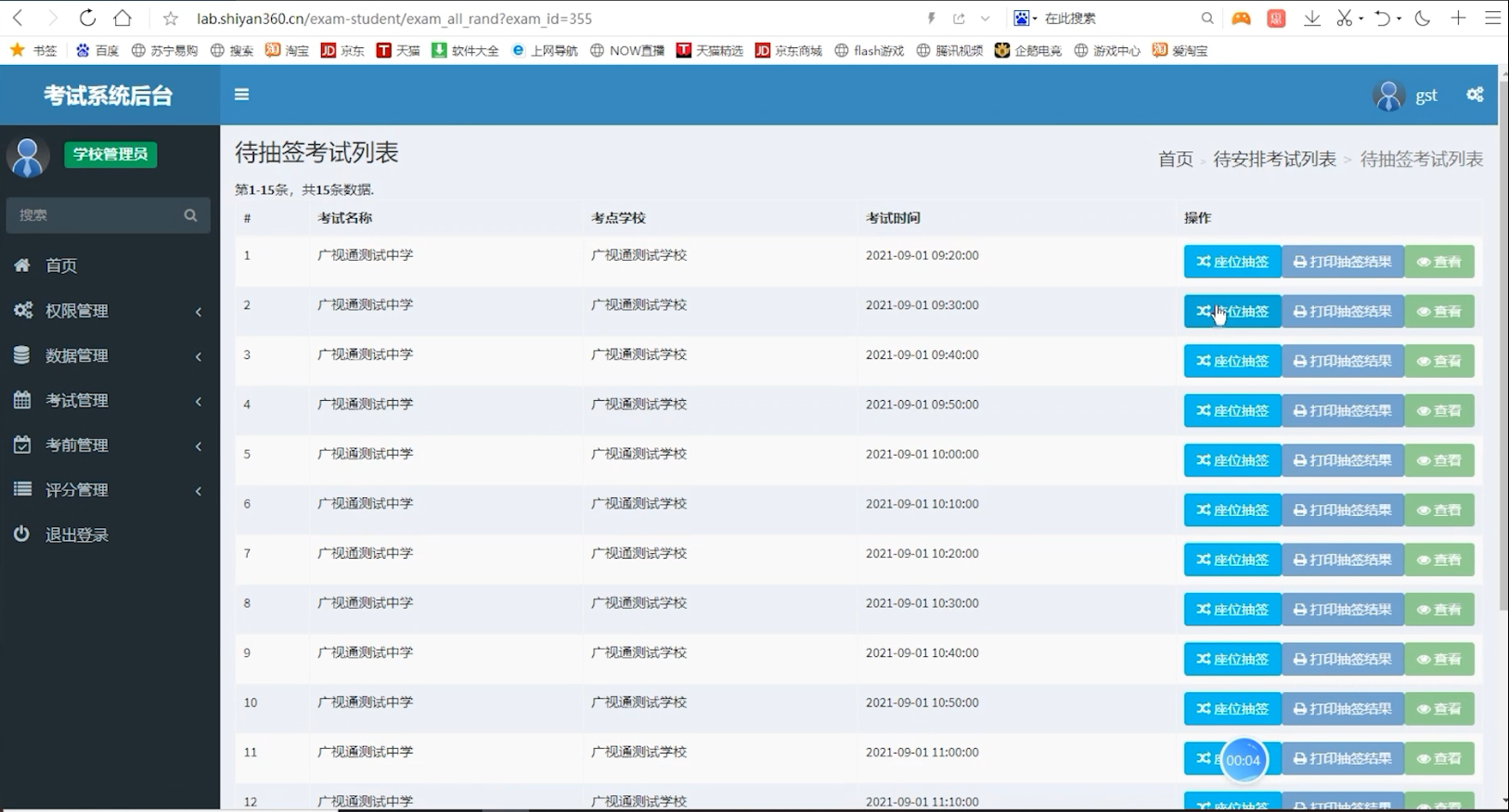The width and height of the screenshot is (1509, 812).
Task: Click 查看 for row 8
Action: pyautogui.click(x=1439, y=610)
